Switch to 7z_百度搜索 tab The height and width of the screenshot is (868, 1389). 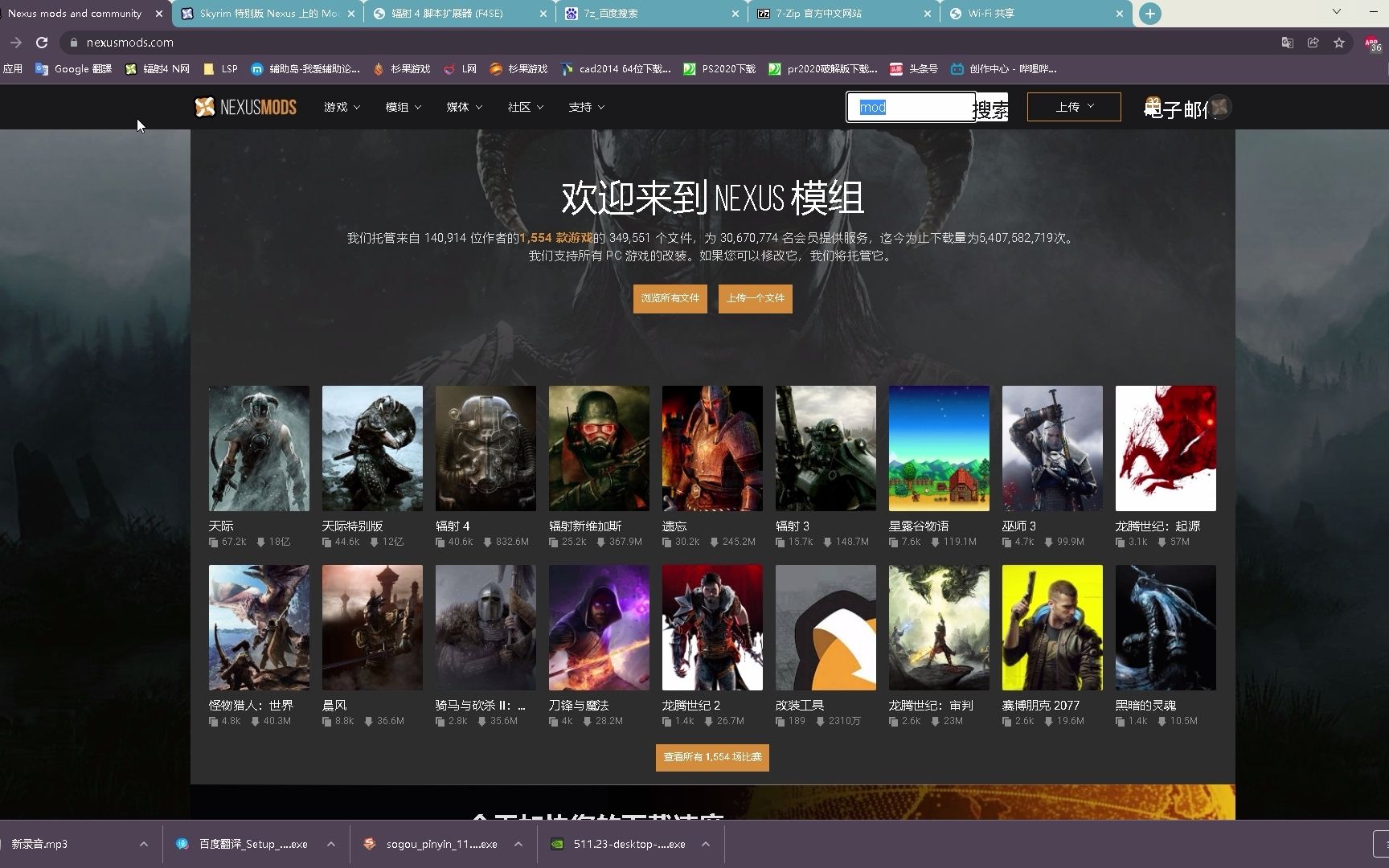tap(652, 14)
